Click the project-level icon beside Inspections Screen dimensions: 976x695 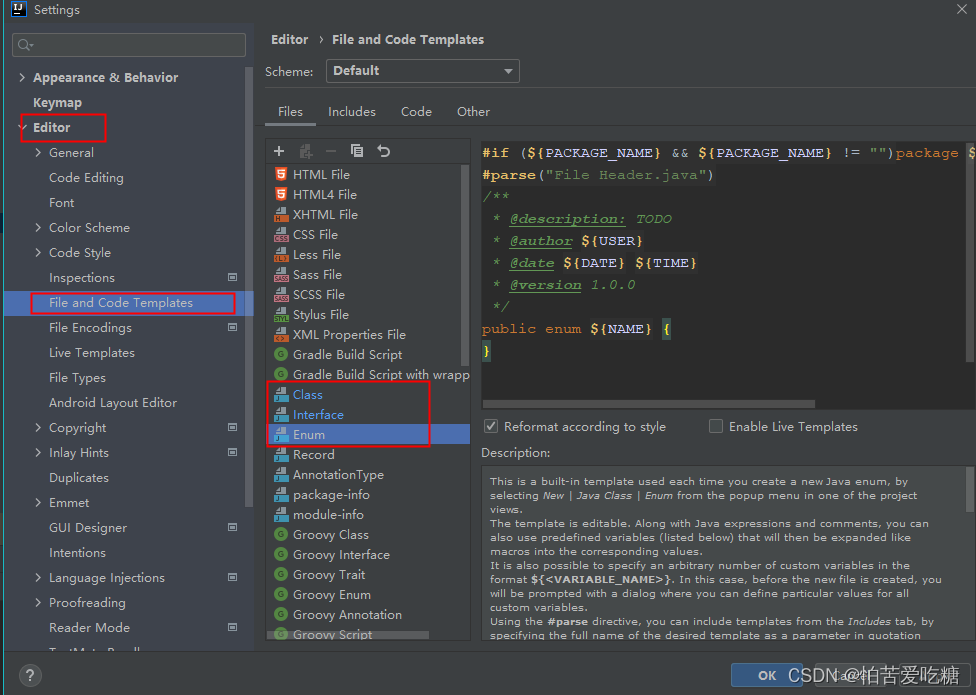pos(233,278)
